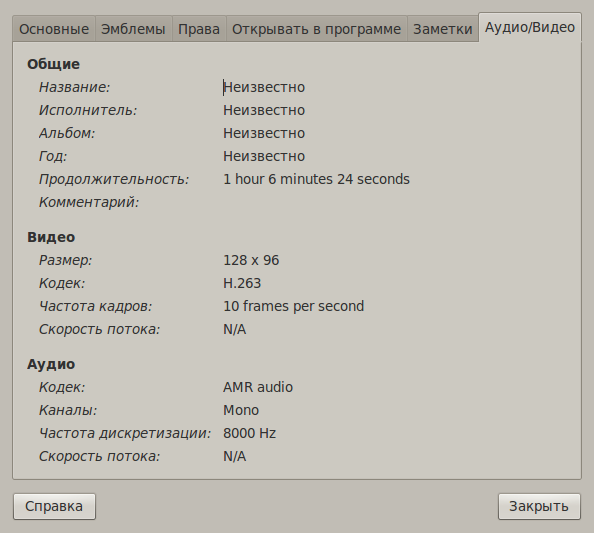Viewport: 594px width, 533px height.
Task: Switch to the Основные tab
Action: [x=54, y=29]
